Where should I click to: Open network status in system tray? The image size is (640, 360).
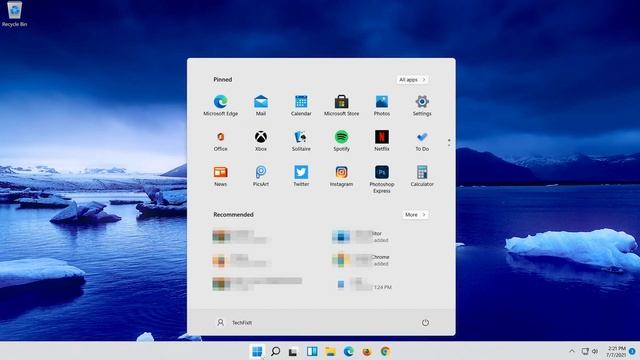click(x=585, y=351)
